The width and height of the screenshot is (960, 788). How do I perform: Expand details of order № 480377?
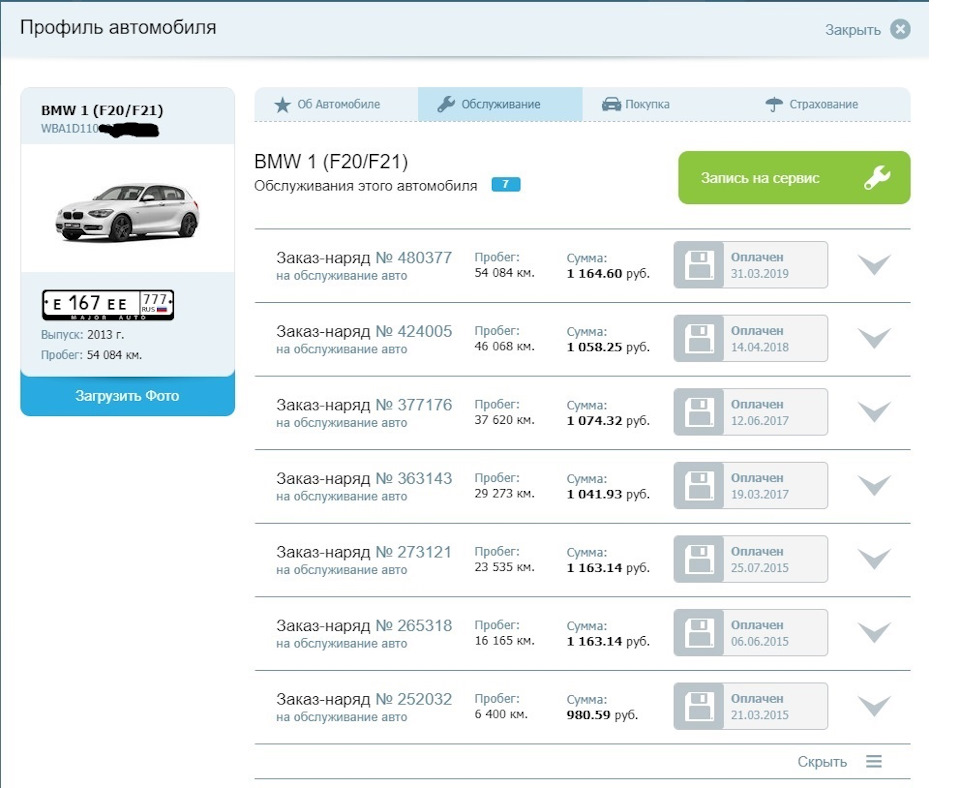click(874, 265)
